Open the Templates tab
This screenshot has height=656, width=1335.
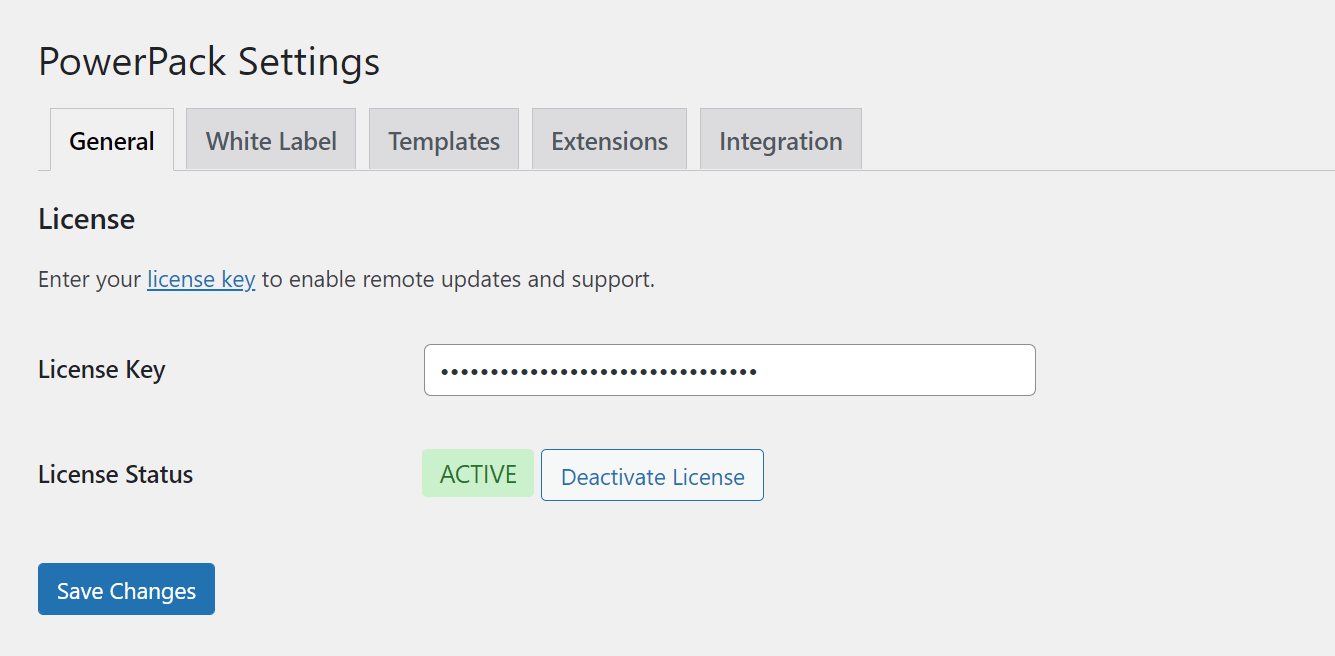point(443,140)
